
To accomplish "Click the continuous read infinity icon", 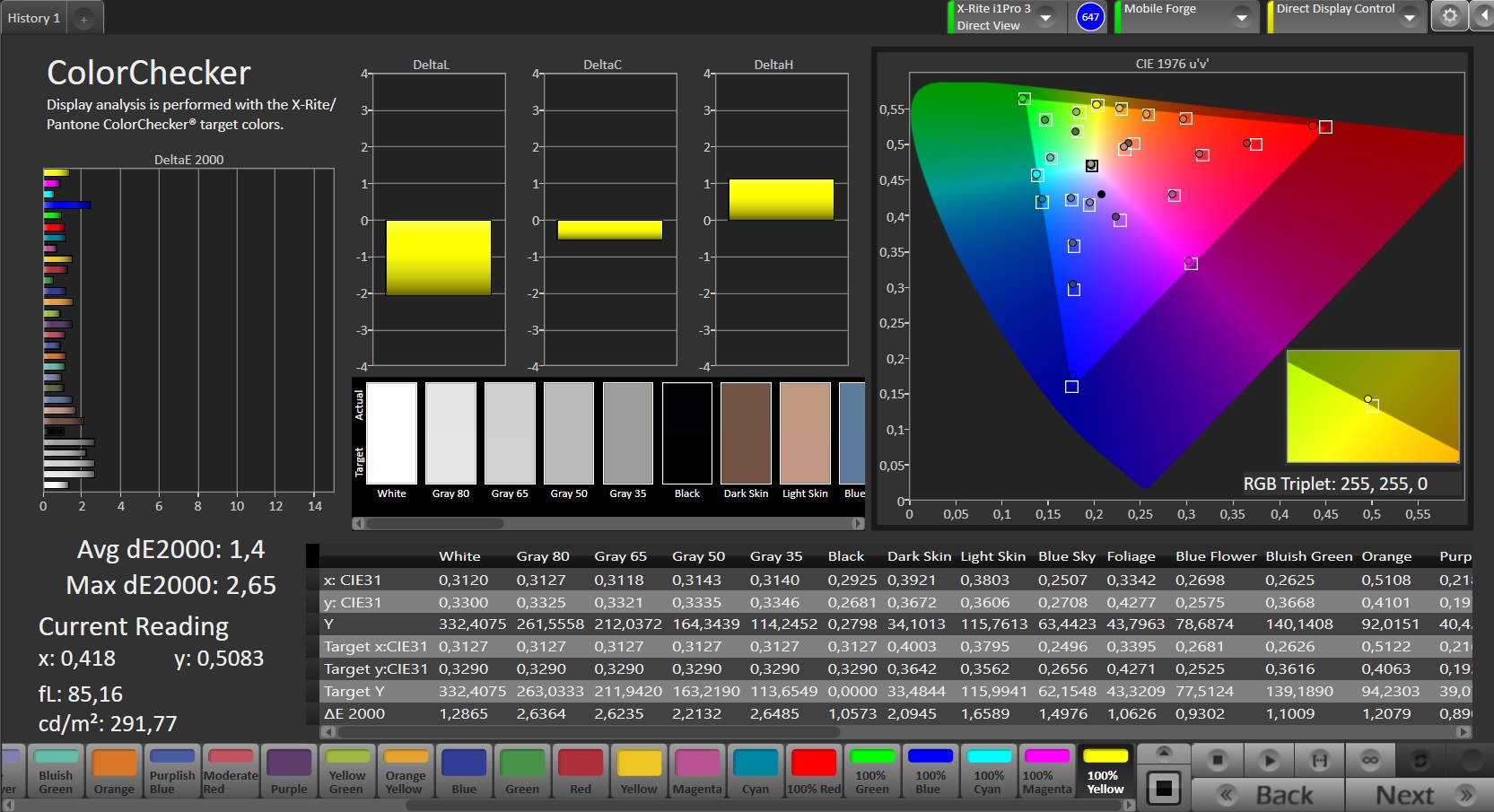I will coord(1370,760).
